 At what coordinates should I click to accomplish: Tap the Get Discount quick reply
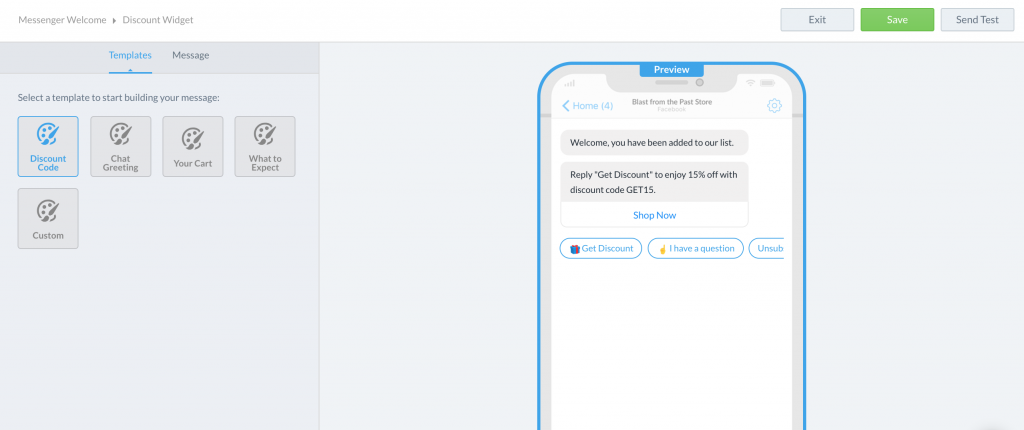(x=601, y=248)
